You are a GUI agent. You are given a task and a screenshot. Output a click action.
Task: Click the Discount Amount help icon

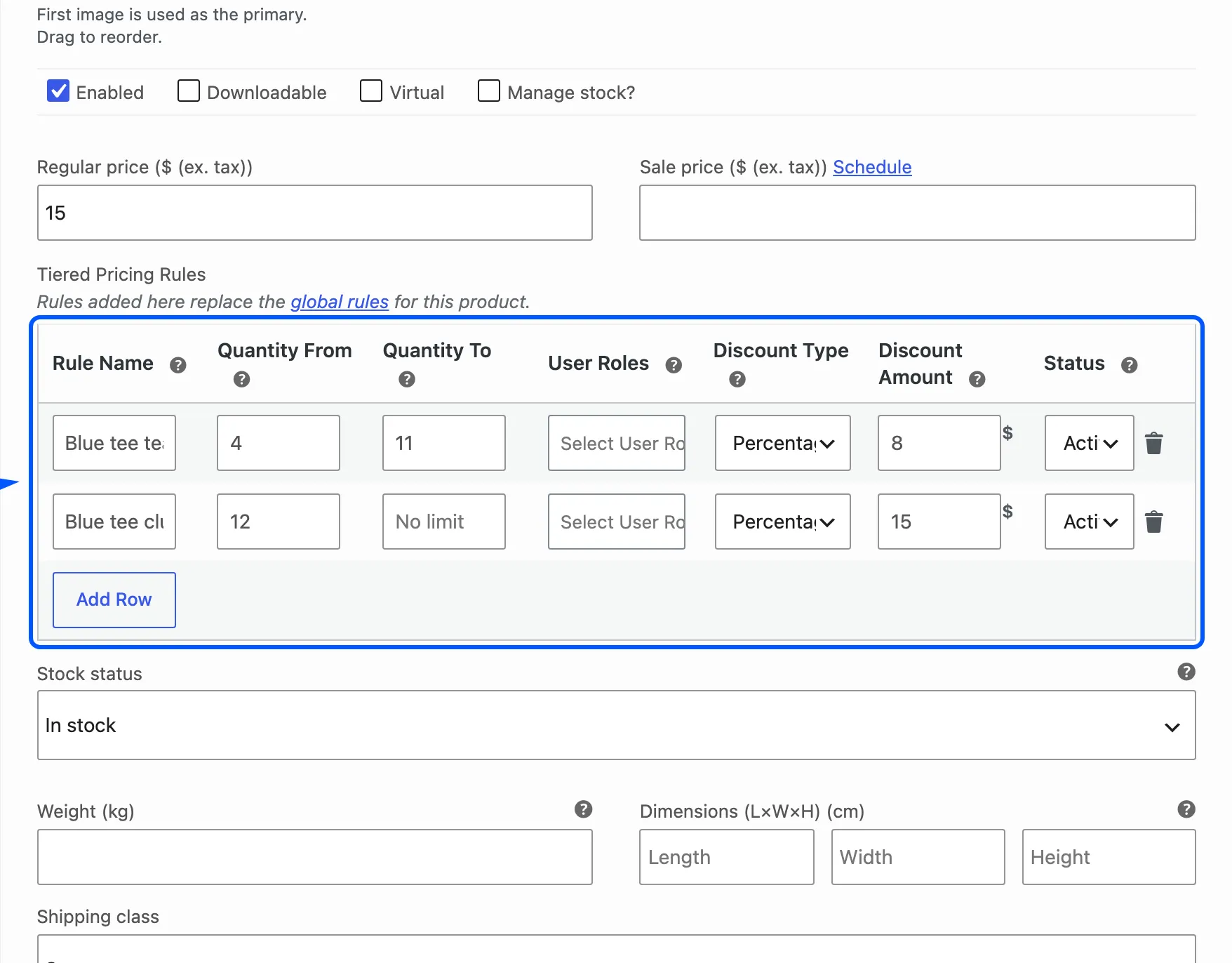pyautogui.click(x=977, y=379)
